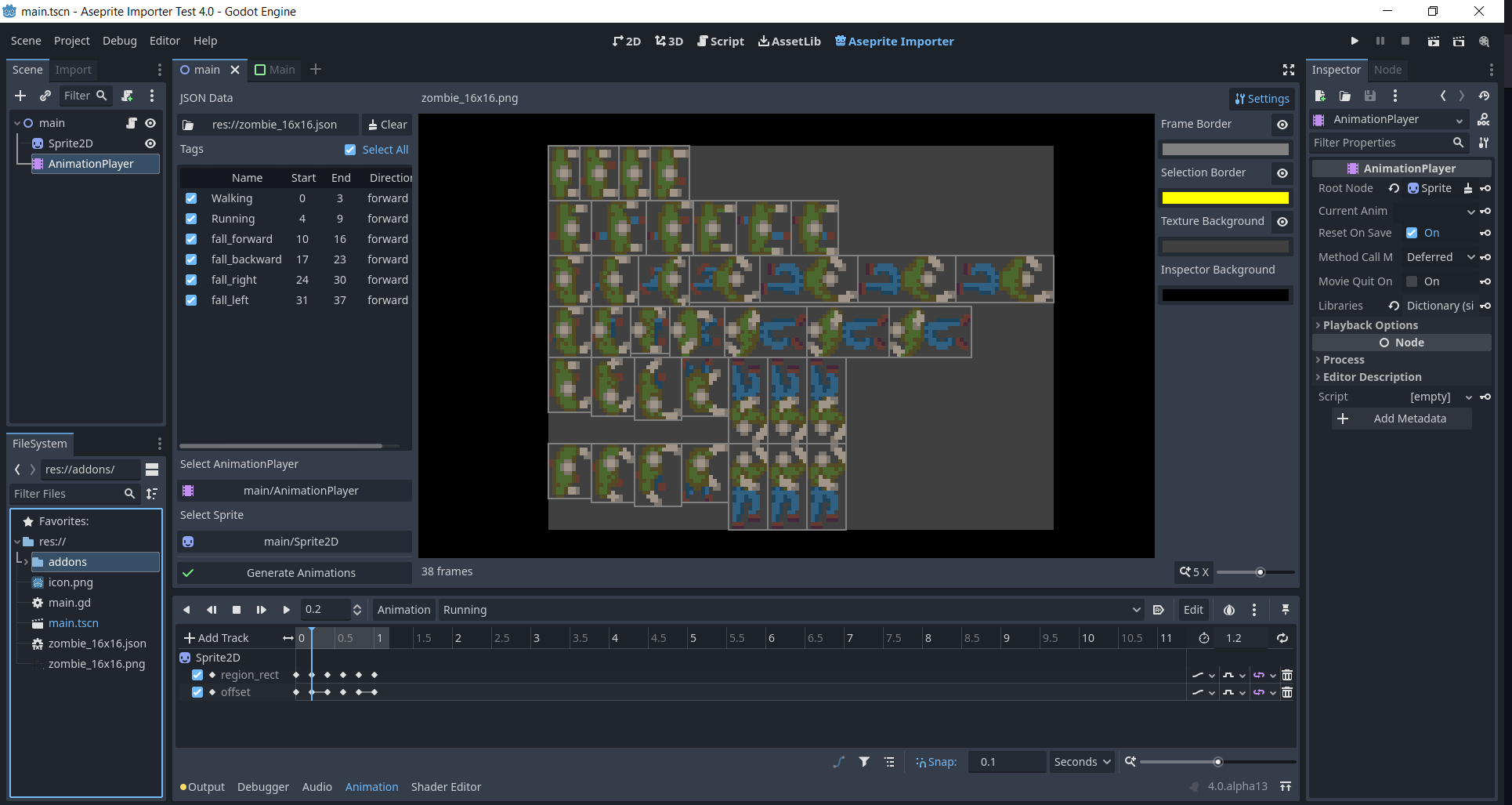Toggle Reset On Save checkbox
The width and height of the screenshot is (1512, 805).
pyautogui.click(x=1412, y=233)
